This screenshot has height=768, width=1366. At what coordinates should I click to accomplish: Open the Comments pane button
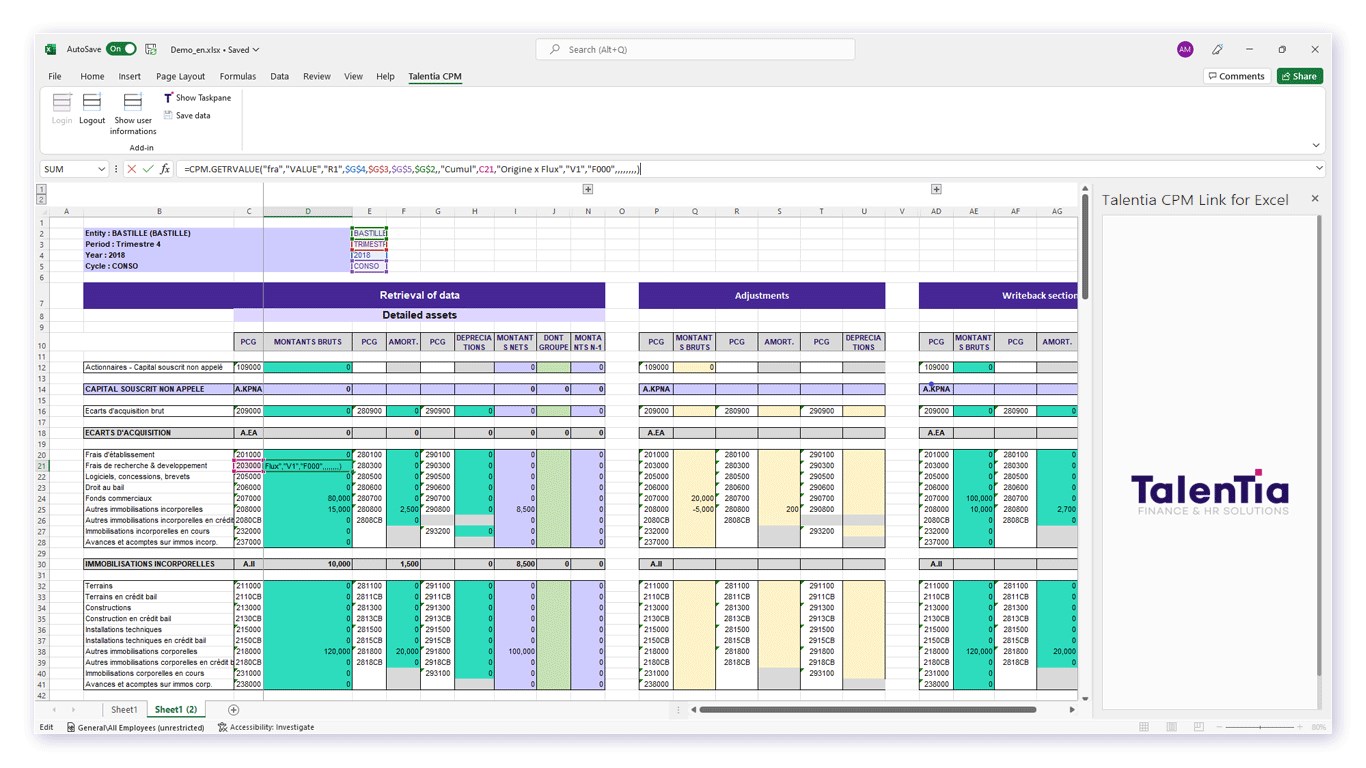1236,76
